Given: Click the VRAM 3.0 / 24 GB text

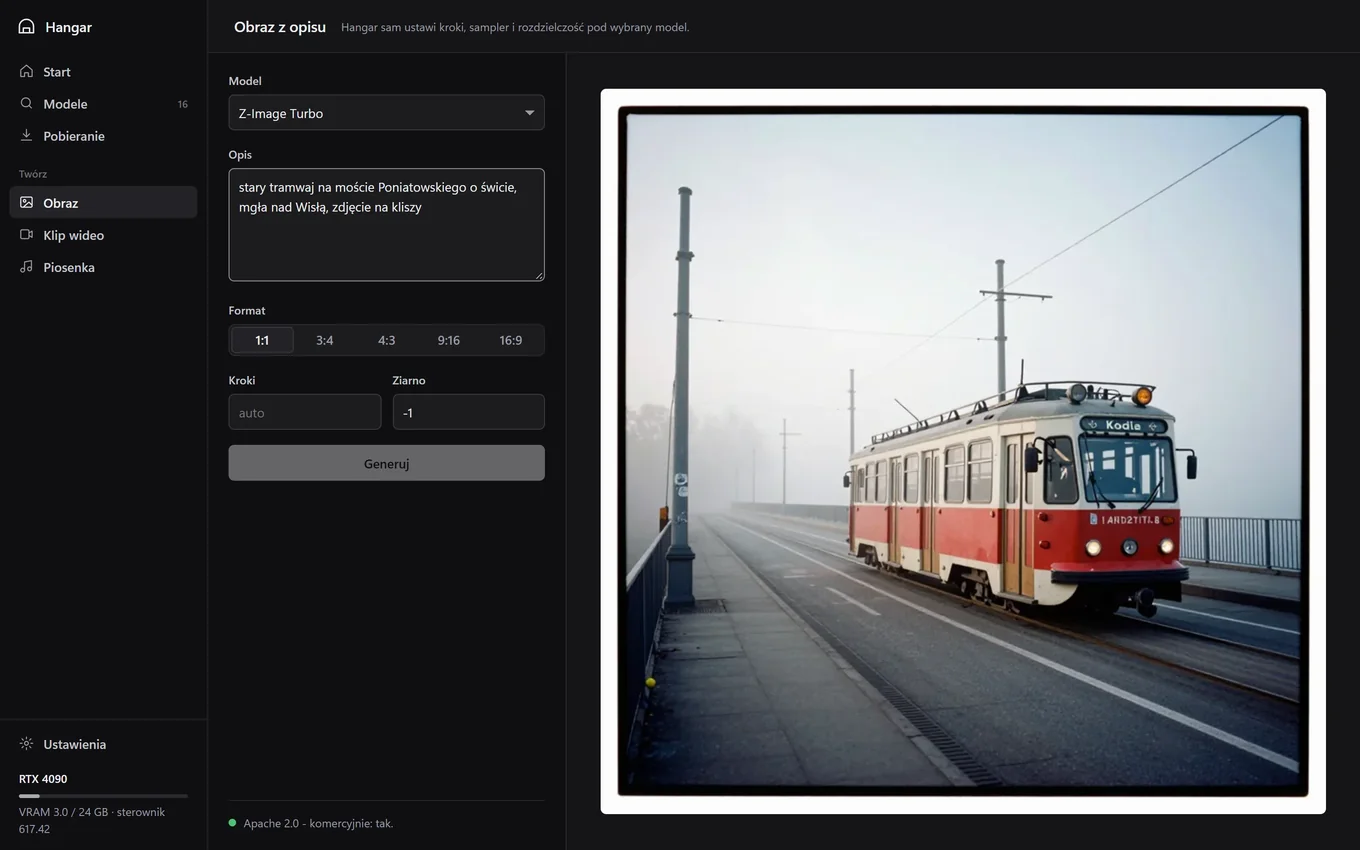Looking at the screenshot, I should (x=62, y=812).
